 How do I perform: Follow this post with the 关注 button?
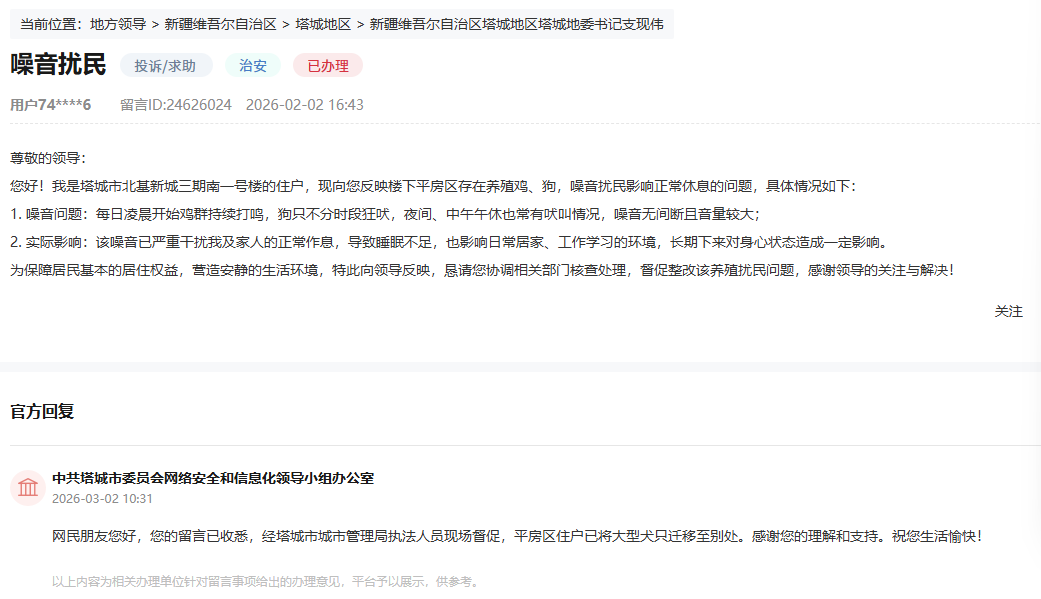pos(1008,311)
